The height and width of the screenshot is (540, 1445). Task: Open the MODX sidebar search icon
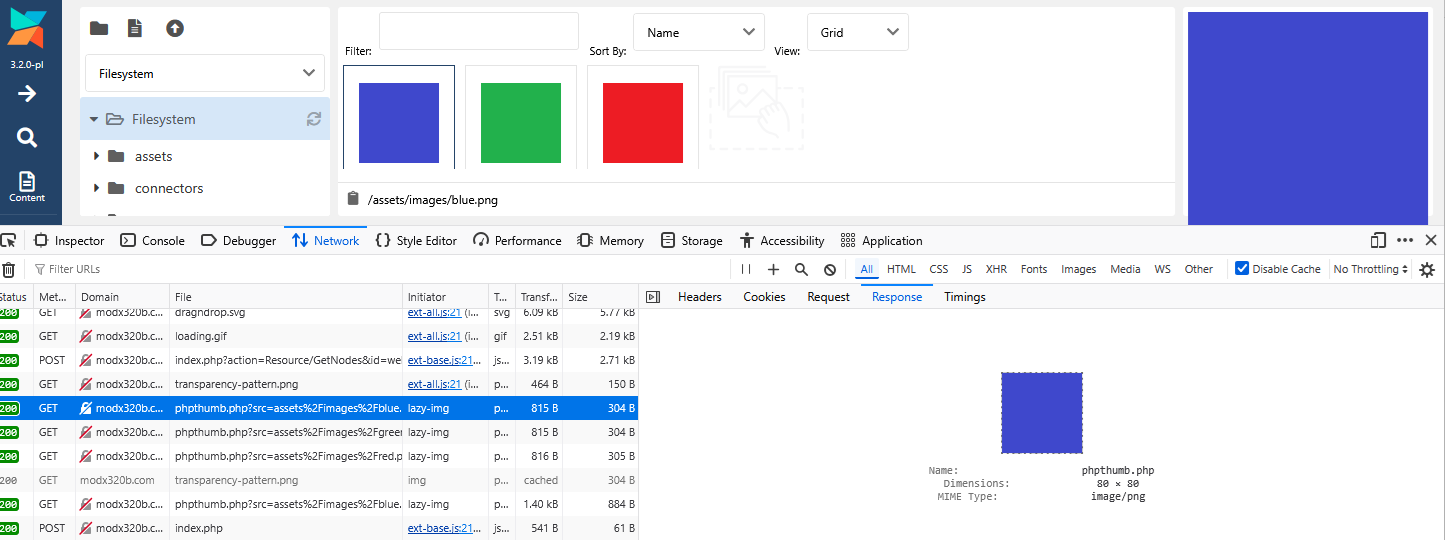(27, 138)
